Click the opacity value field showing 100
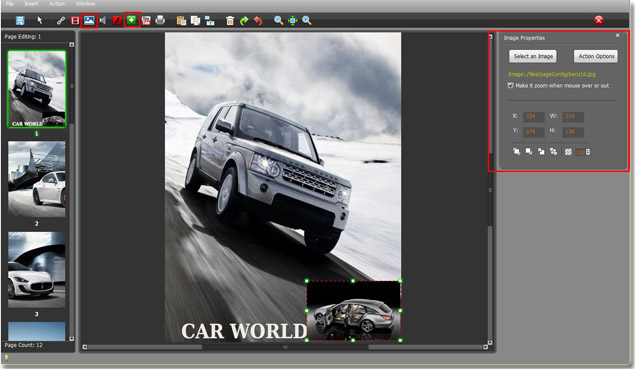 pos(580,152)
